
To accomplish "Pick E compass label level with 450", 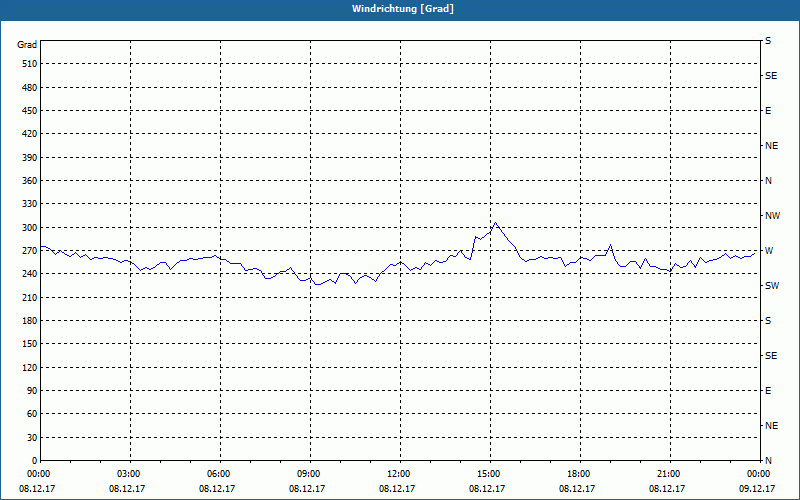I will (x=768, y=111).
